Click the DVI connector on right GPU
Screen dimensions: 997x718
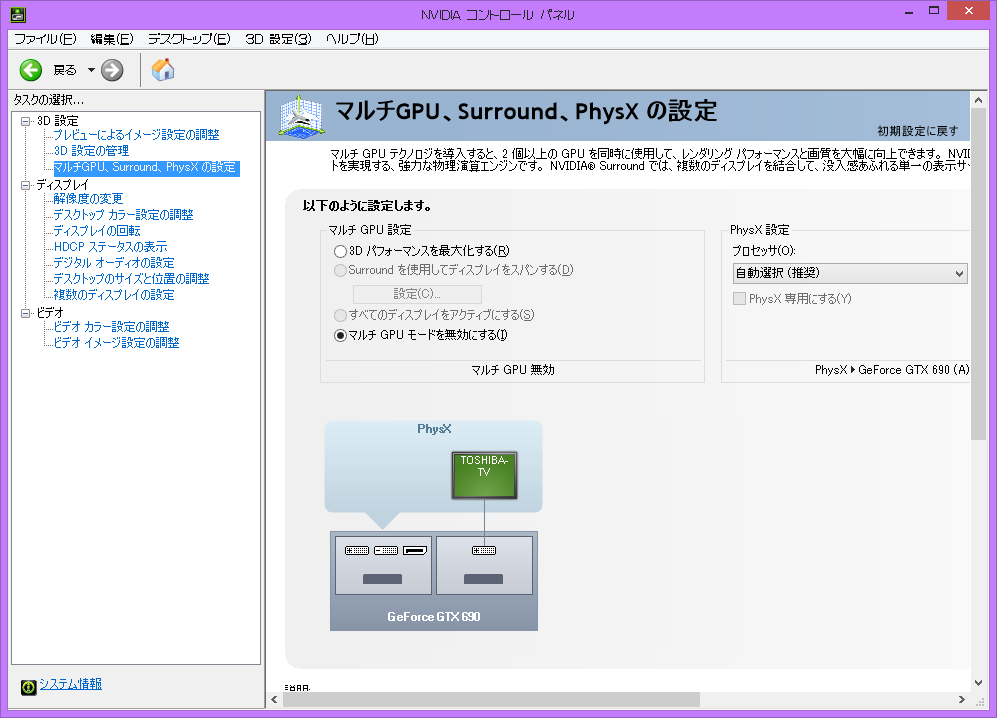point(484,550)
